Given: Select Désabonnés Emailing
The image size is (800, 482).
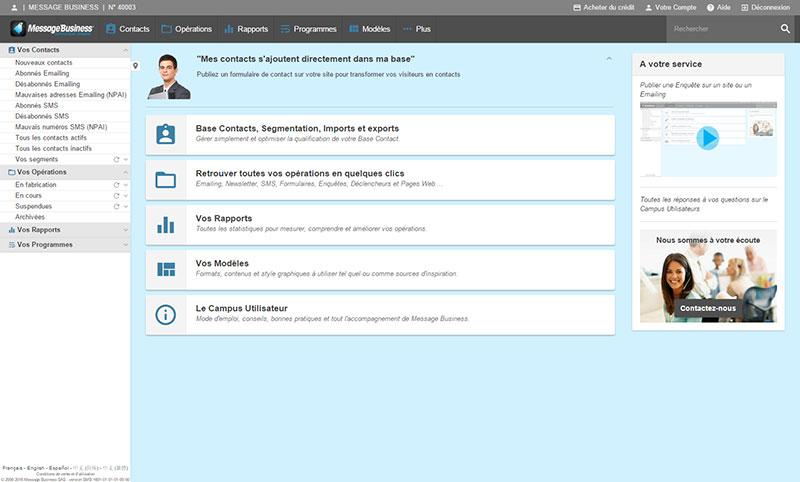Looking at the screenshot, I should point(47,84).
